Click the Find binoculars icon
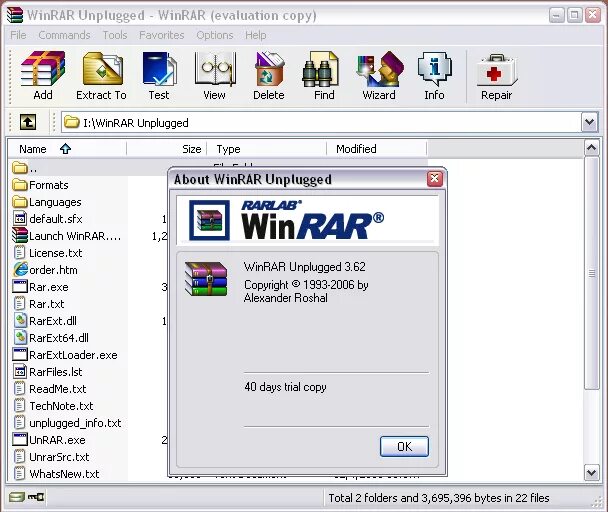Viewport: 608px width, 512px height. click(x=320, y=69)
